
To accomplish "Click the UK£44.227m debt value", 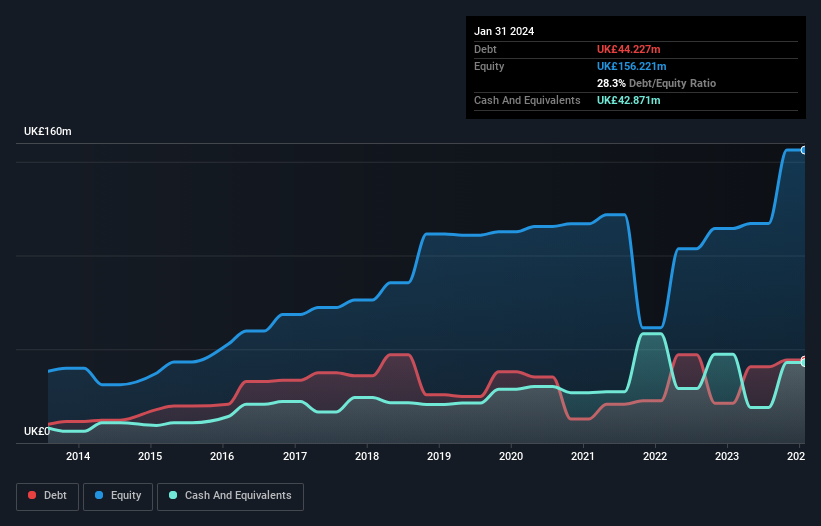I will (x=628, y=49).
